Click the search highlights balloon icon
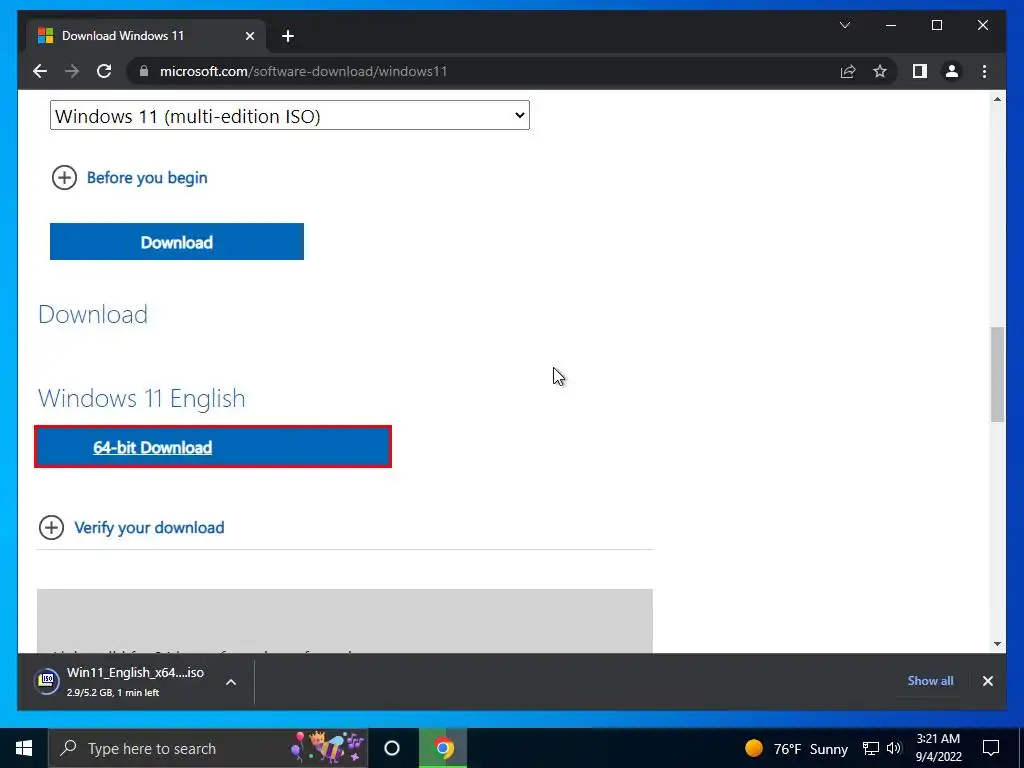 tap(327, 748)
